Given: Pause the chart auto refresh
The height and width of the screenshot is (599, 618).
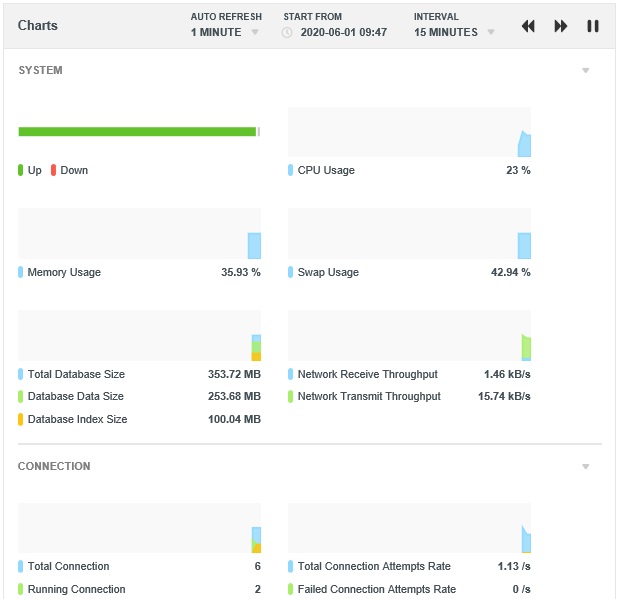Looking at the screenshot, I should pyautogui.click(x=593, y=26).
